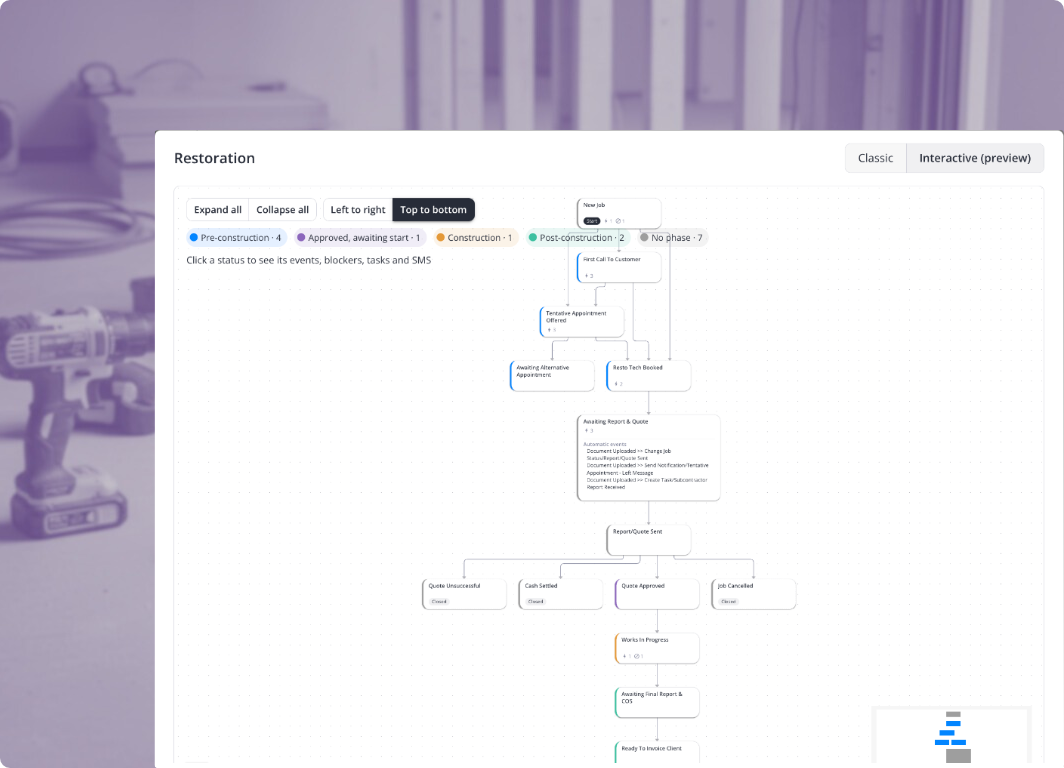Collapse the Awaiting Report & Quote node

point(648,458)
